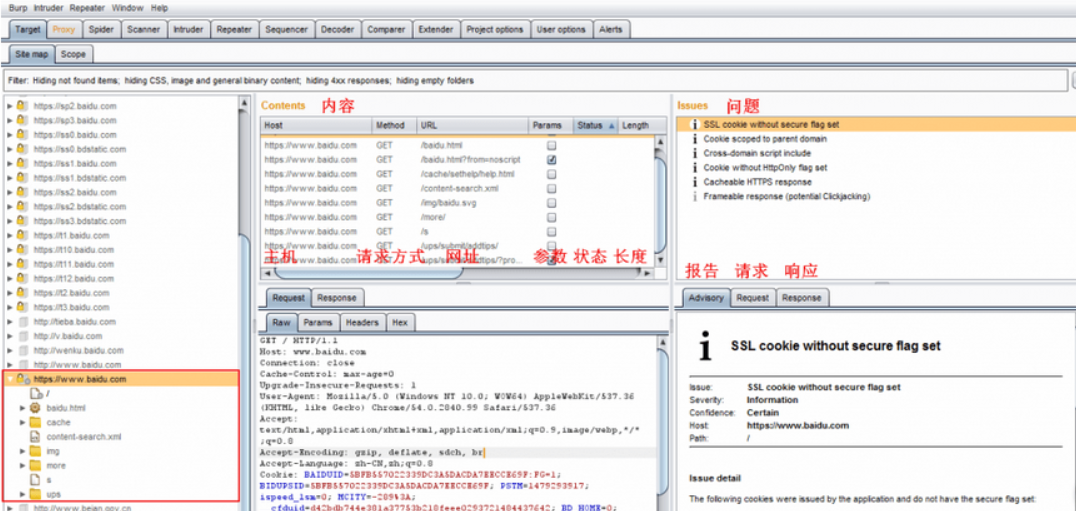Click the cache folder icon in site map

[x=36, y=422]
